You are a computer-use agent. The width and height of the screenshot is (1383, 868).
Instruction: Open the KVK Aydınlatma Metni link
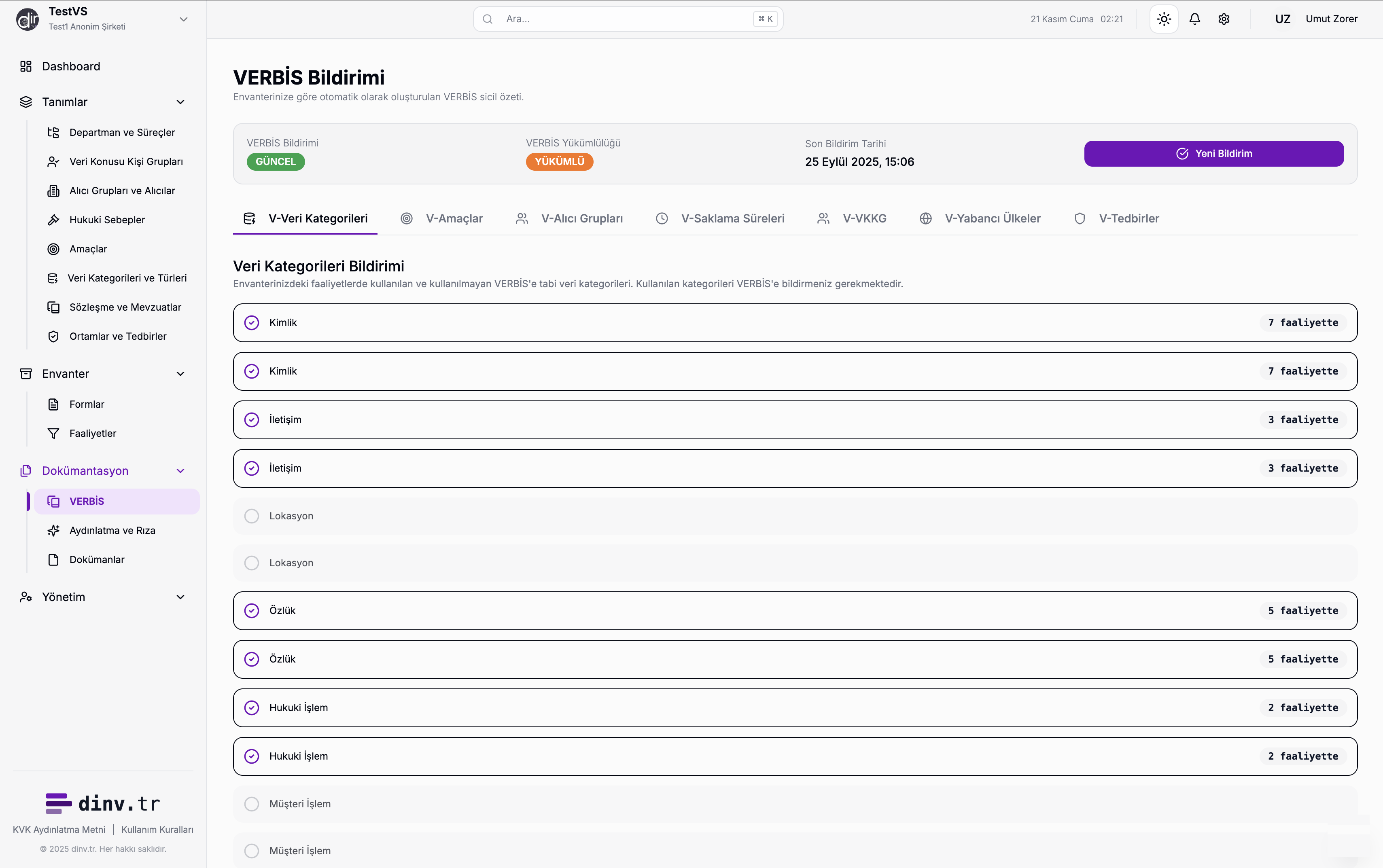pyautogui.click(x=59, y=830)
